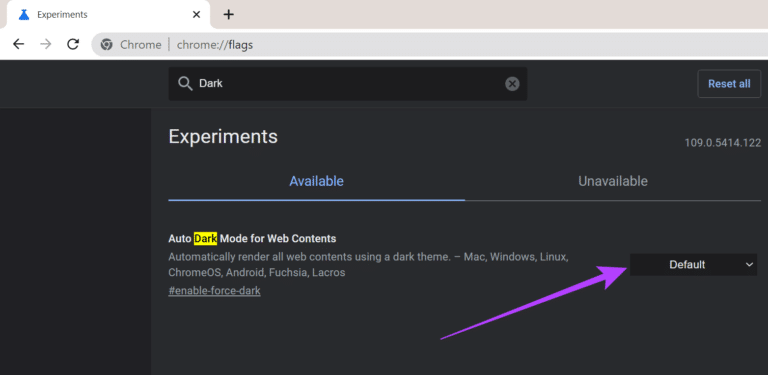The width and height of the screenshot is (768, 375).
Task: Close the Experiments tab
Action: pyautogui.click(x=196, y=15)
